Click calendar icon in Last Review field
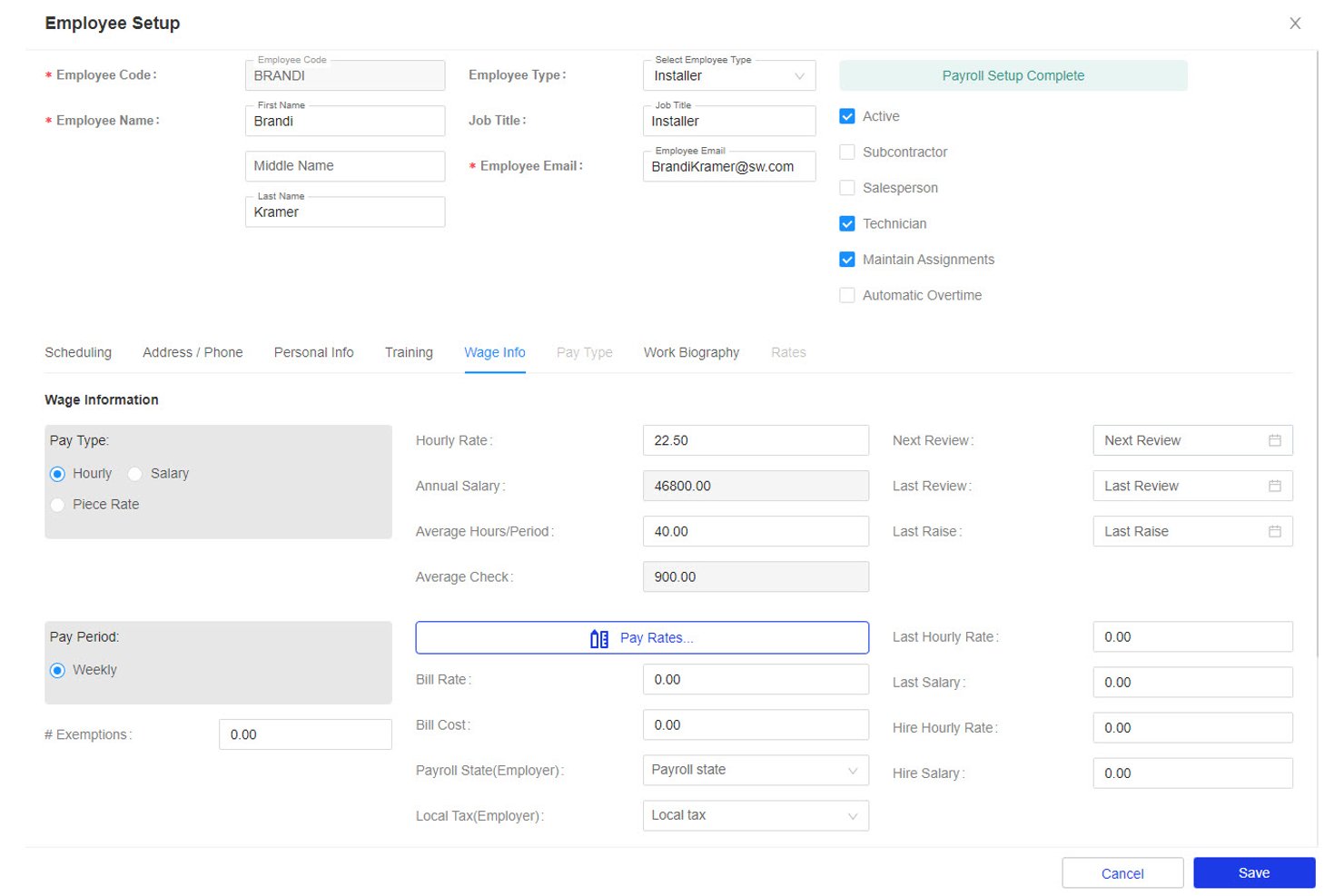This screenshot has width=1344, height=896. point(1274,486)
